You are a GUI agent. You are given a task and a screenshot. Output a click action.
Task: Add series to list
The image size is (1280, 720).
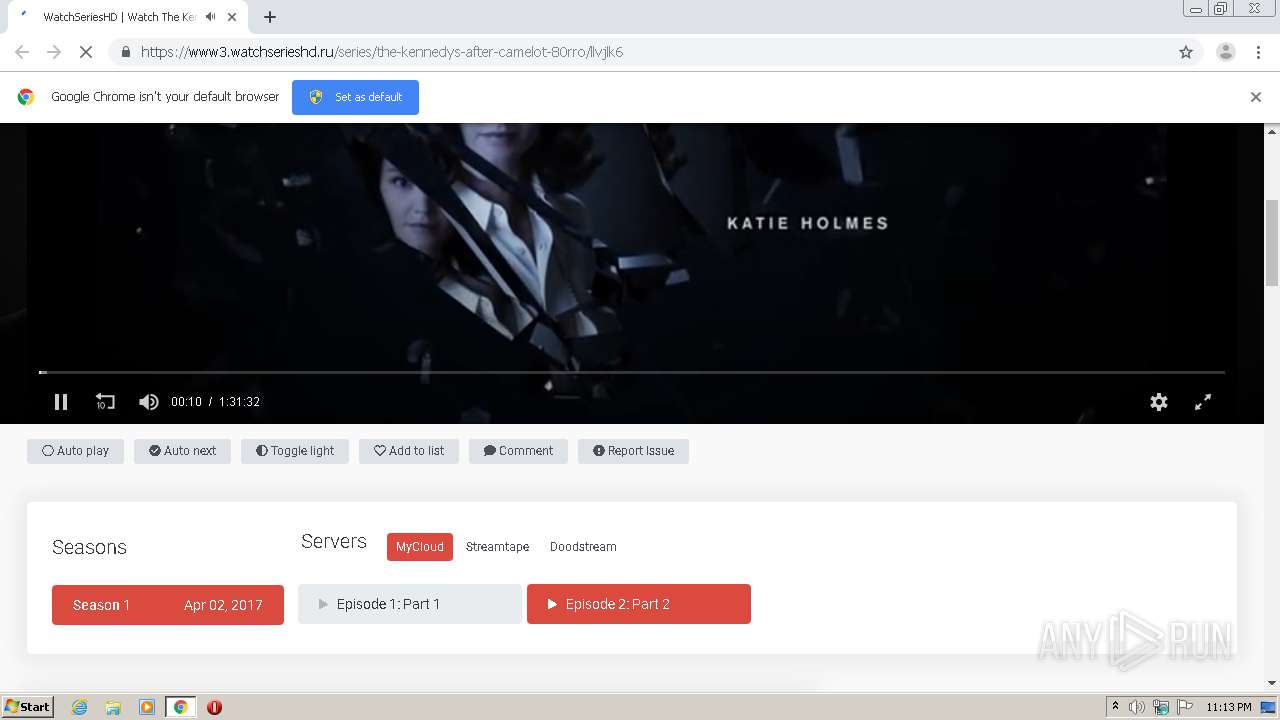click(409, 451)
